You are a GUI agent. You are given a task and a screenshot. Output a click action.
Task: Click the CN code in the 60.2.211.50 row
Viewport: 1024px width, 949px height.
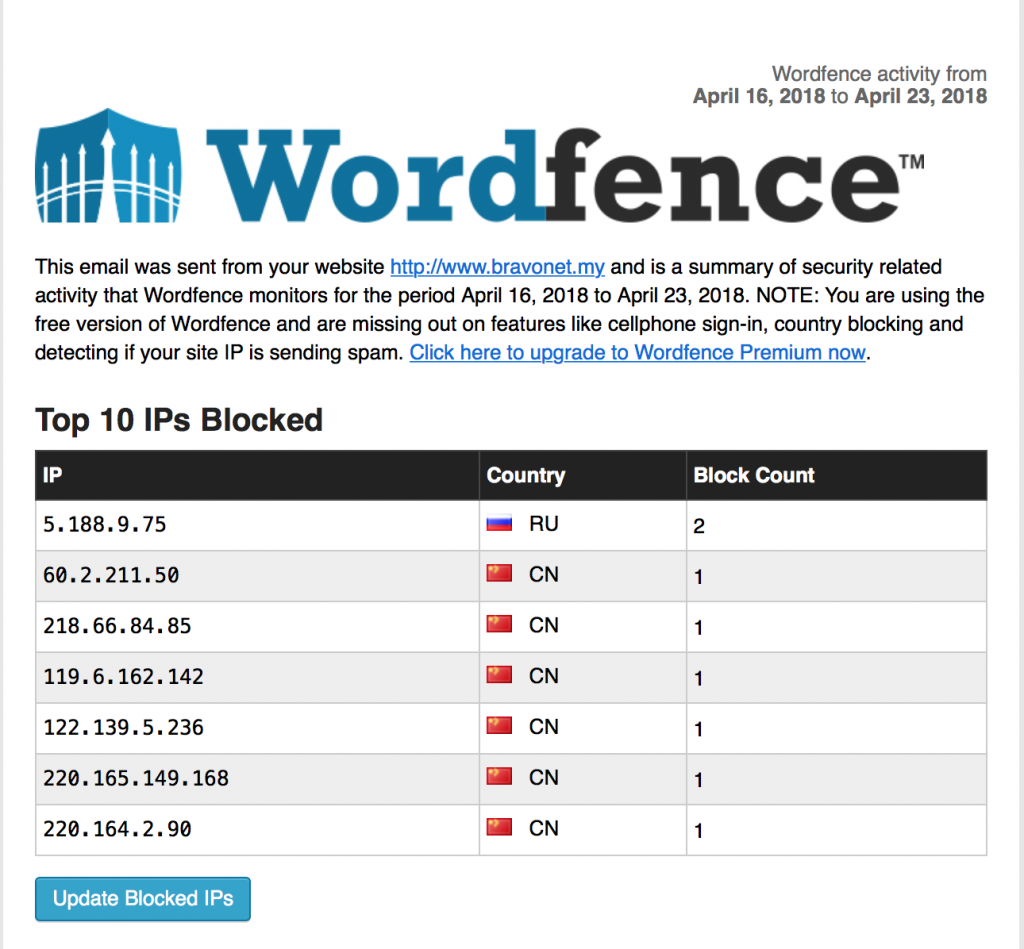(543, 575)
